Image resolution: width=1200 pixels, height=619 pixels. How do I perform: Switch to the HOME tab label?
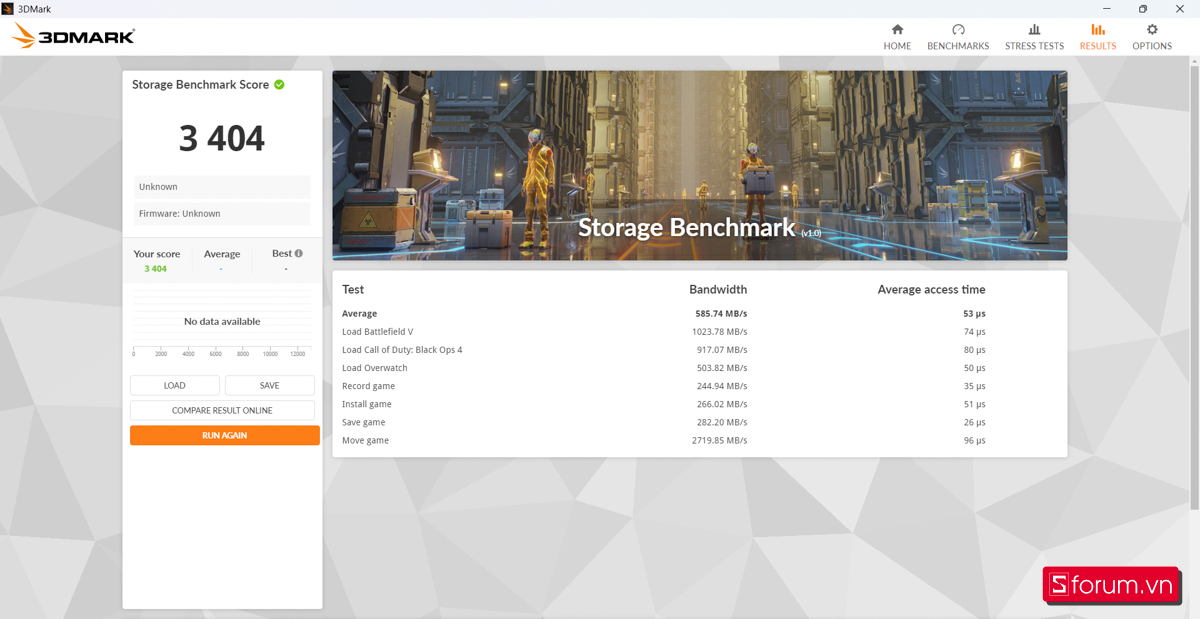(897, 46)
